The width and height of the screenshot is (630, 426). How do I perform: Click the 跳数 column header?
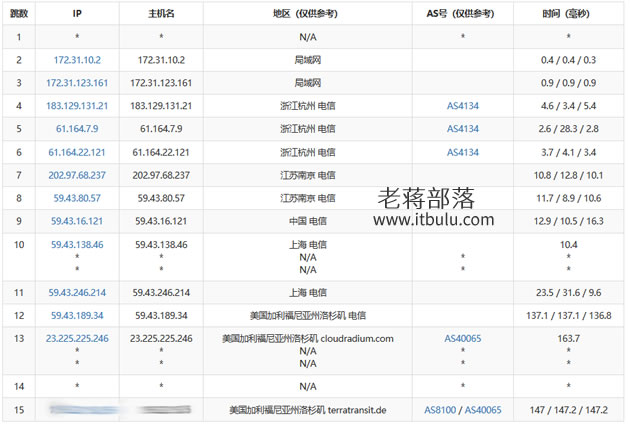[x=19, y=14]
